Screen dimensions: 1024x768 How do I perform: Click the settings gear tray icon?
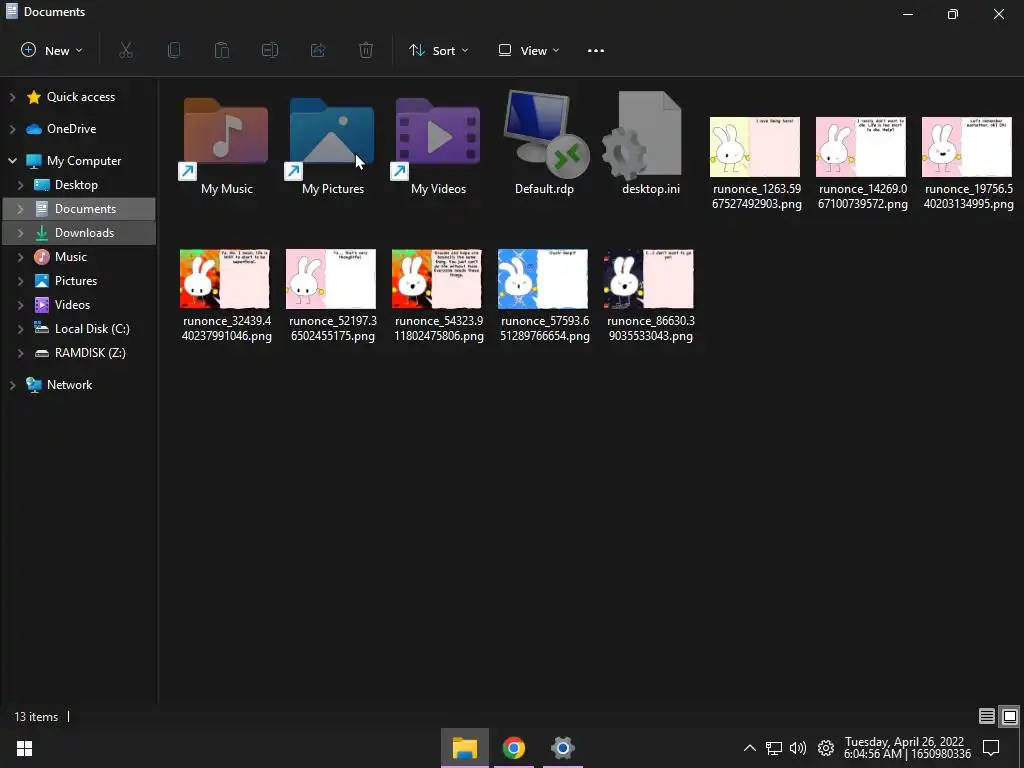[825, 748]
